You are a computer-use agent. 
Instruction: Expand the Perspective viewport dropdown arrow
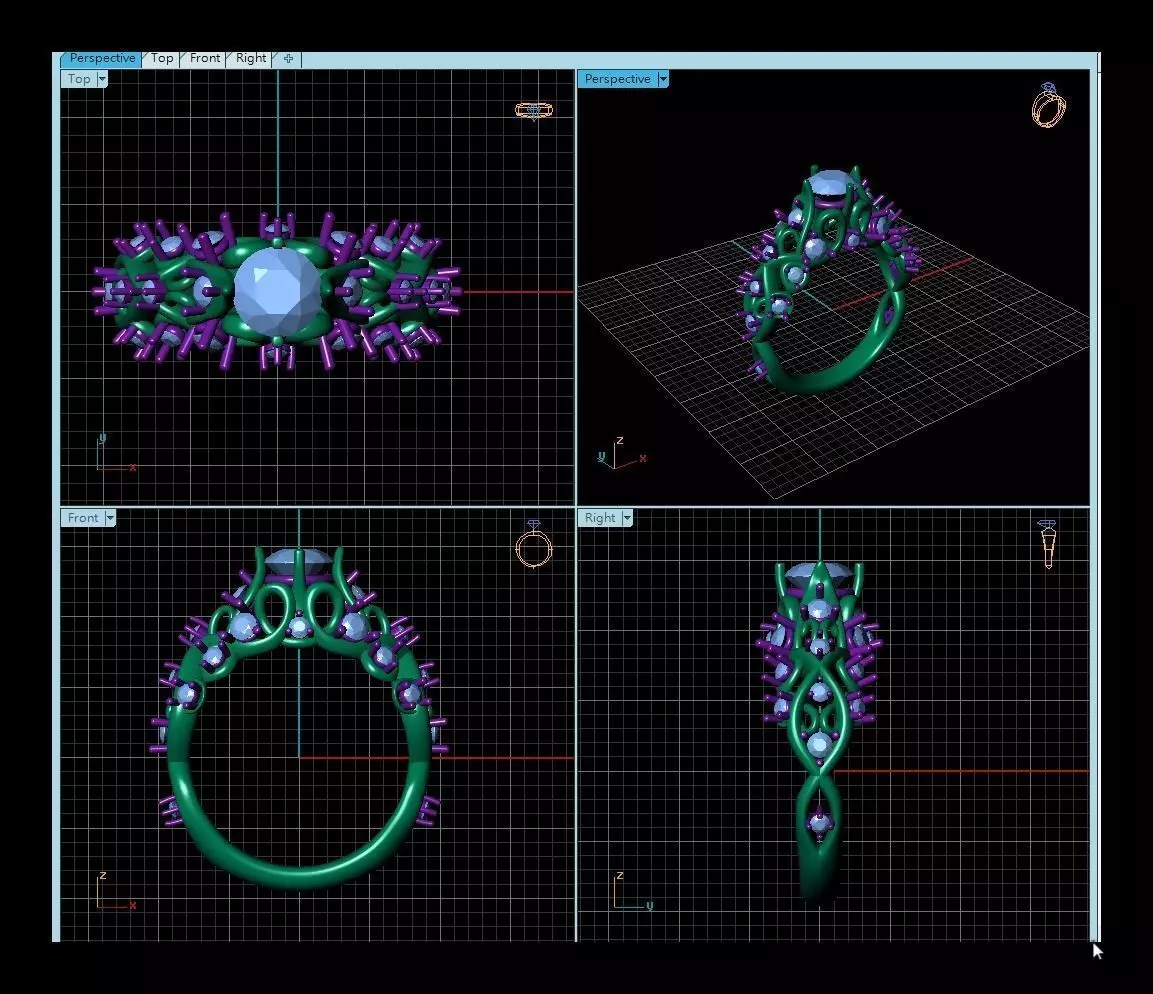pos(663,79)
